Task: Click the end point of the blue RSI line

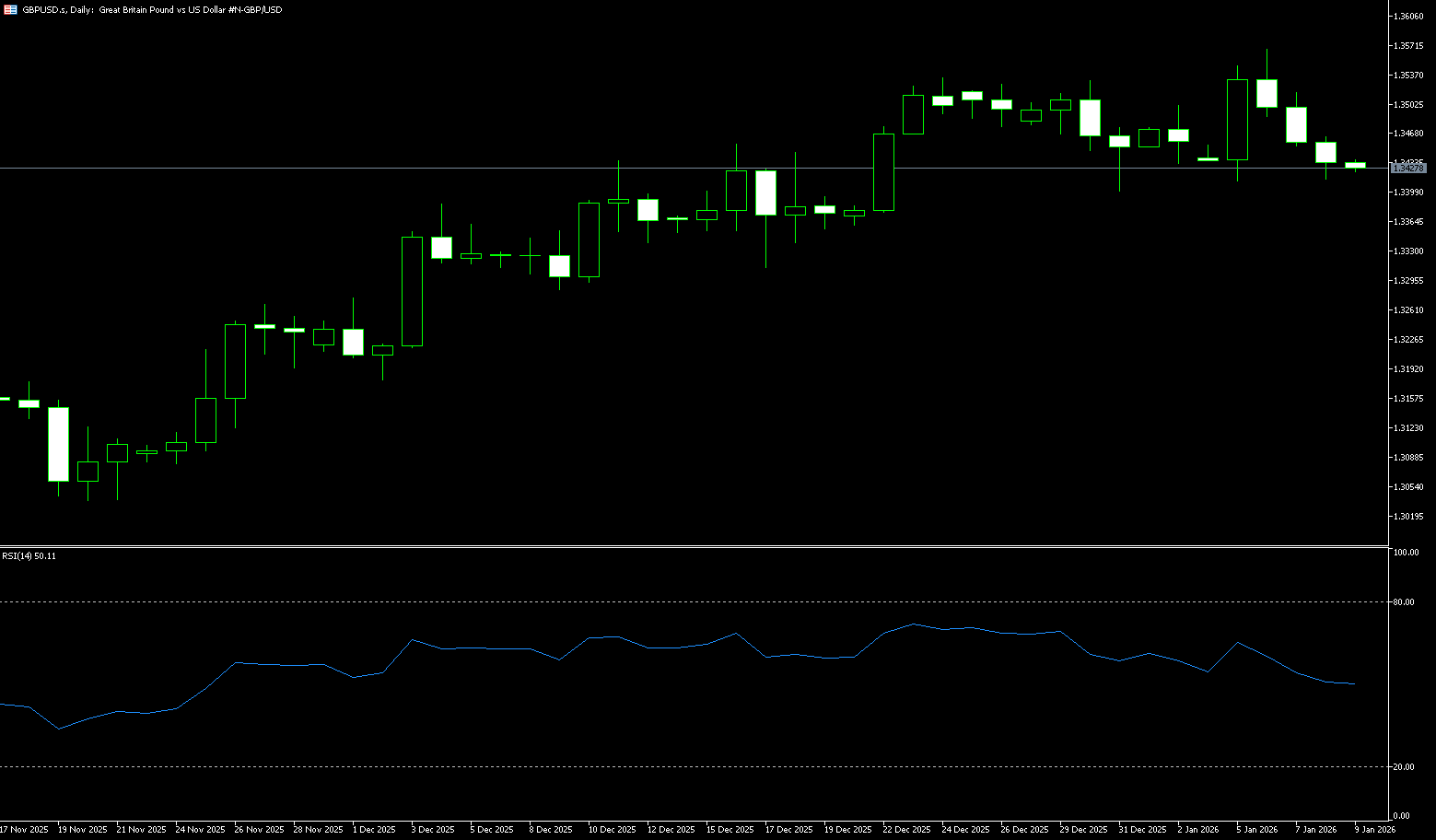Action: [x=1355, y=684]
